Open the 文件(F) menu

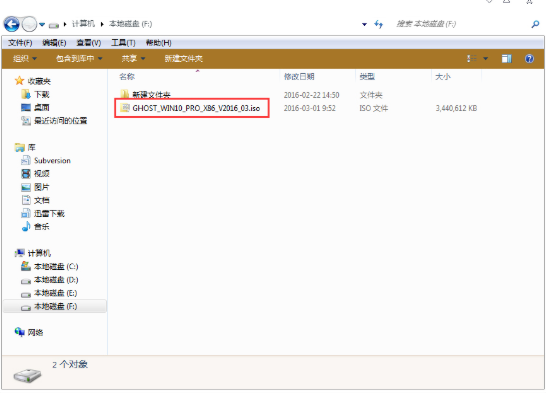pyautogui.click(x=20, y=43)
